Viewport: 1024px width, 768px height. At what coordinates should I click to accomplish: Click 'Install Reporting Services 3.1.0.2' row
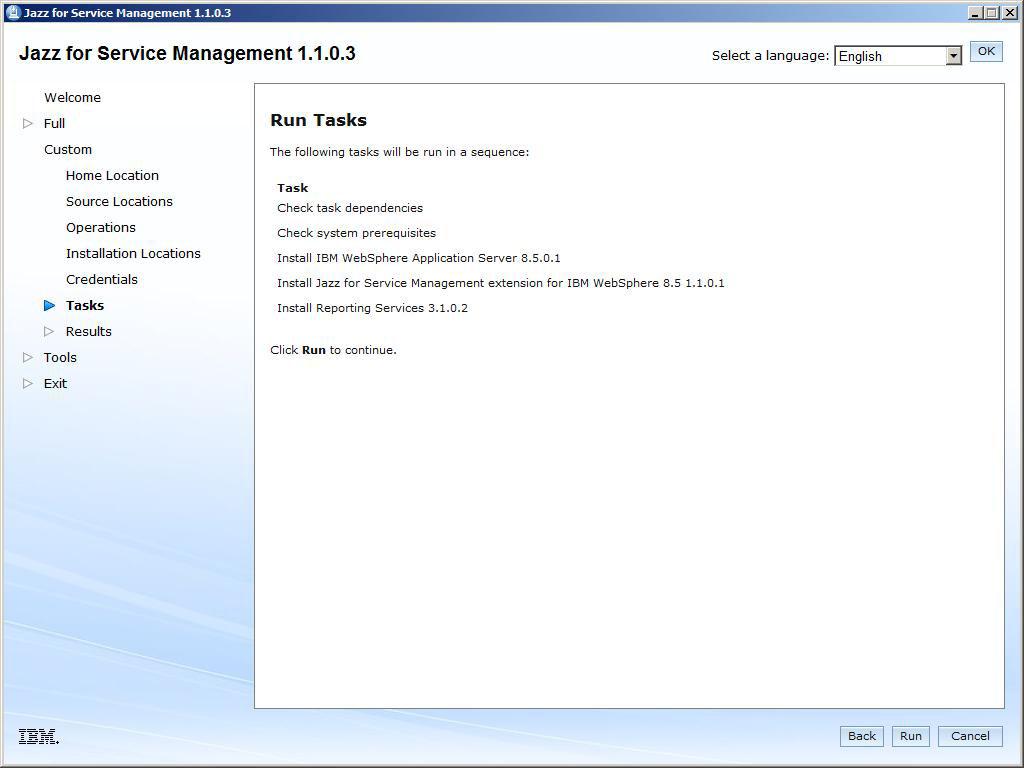[372, 308]
